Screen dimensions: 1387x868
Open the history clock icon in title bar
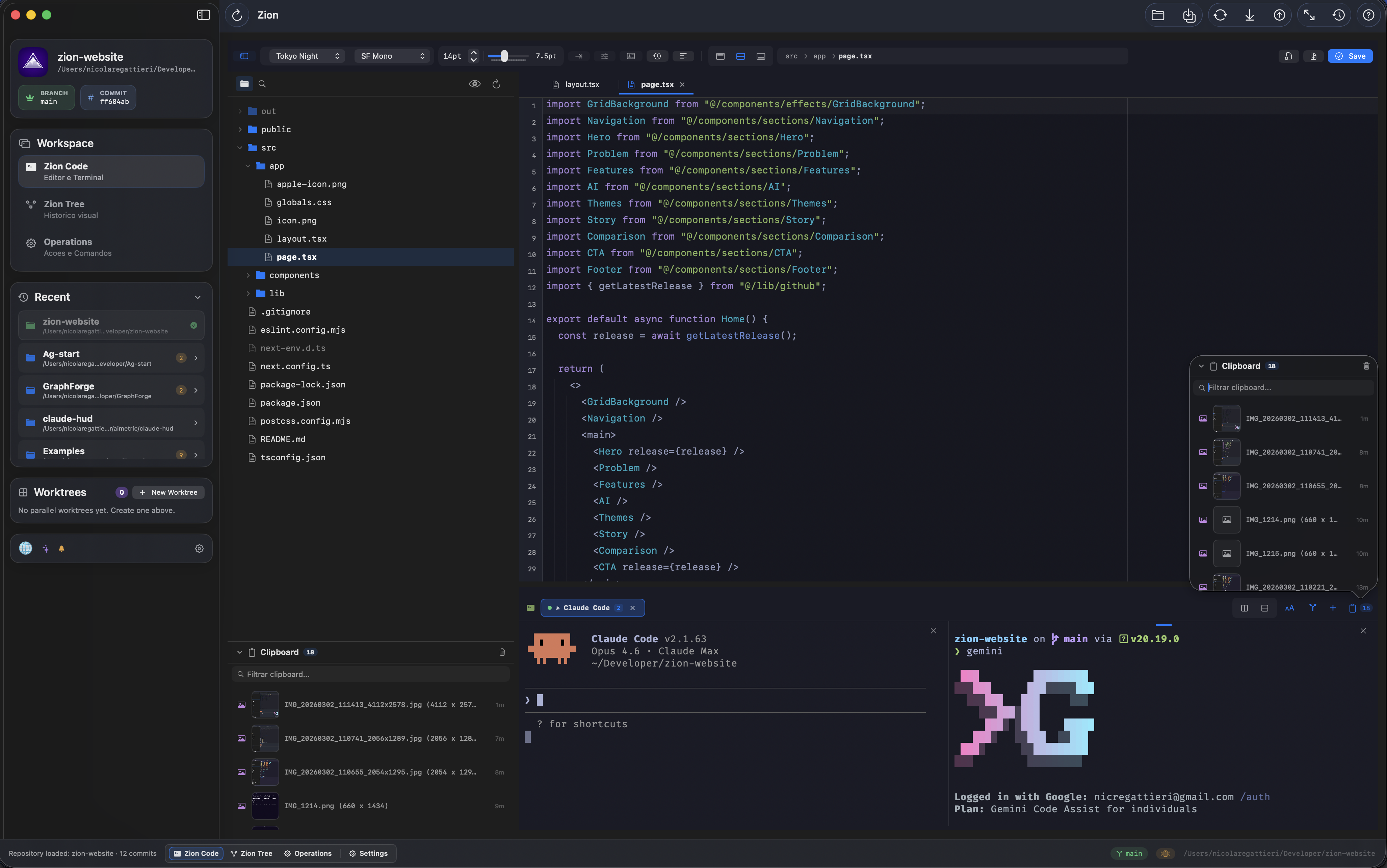tap(1339, 16)
